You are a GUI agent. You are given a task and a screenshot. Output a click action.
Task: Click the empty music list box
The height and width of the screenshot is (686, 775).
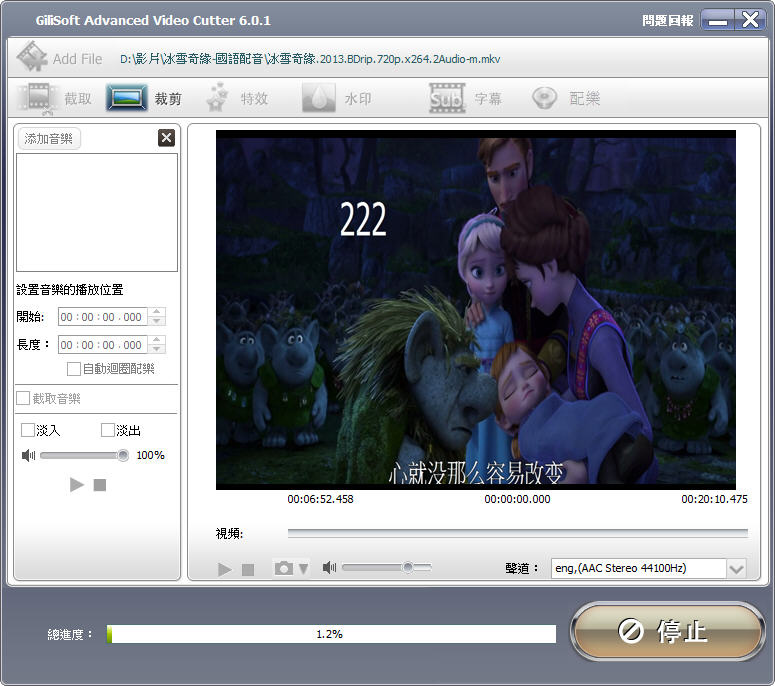[97, 213]
